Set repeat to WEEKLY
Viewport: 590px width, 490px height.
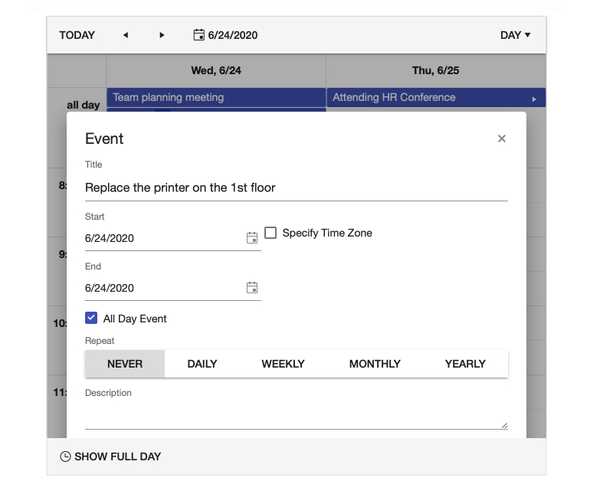(x=283, y=364)
